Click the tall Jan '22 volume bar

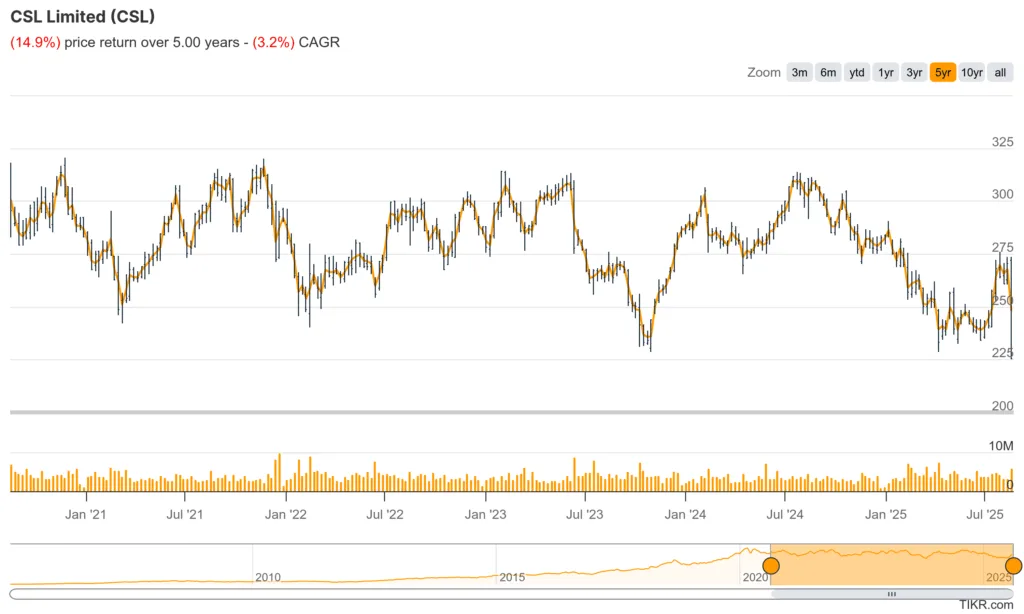279,473
